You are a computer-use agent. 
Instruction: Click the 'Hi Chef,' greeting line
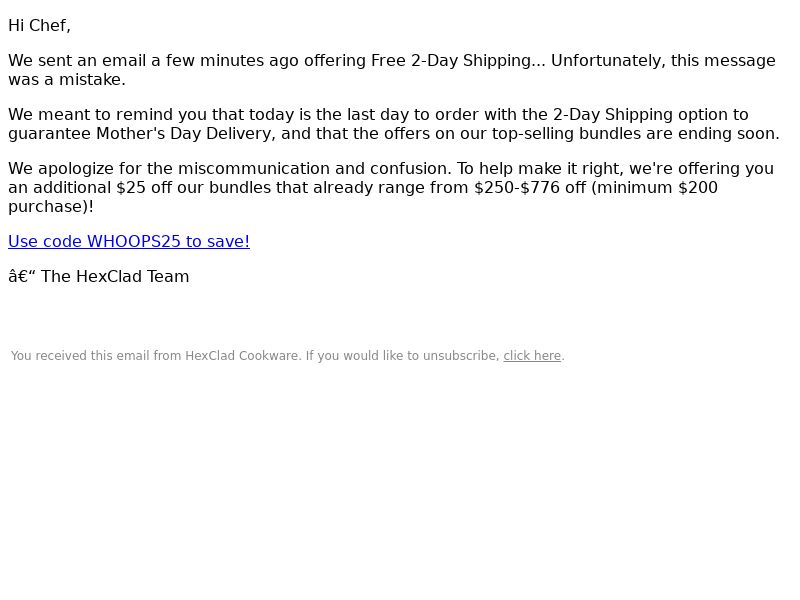[x=39, y=26]
